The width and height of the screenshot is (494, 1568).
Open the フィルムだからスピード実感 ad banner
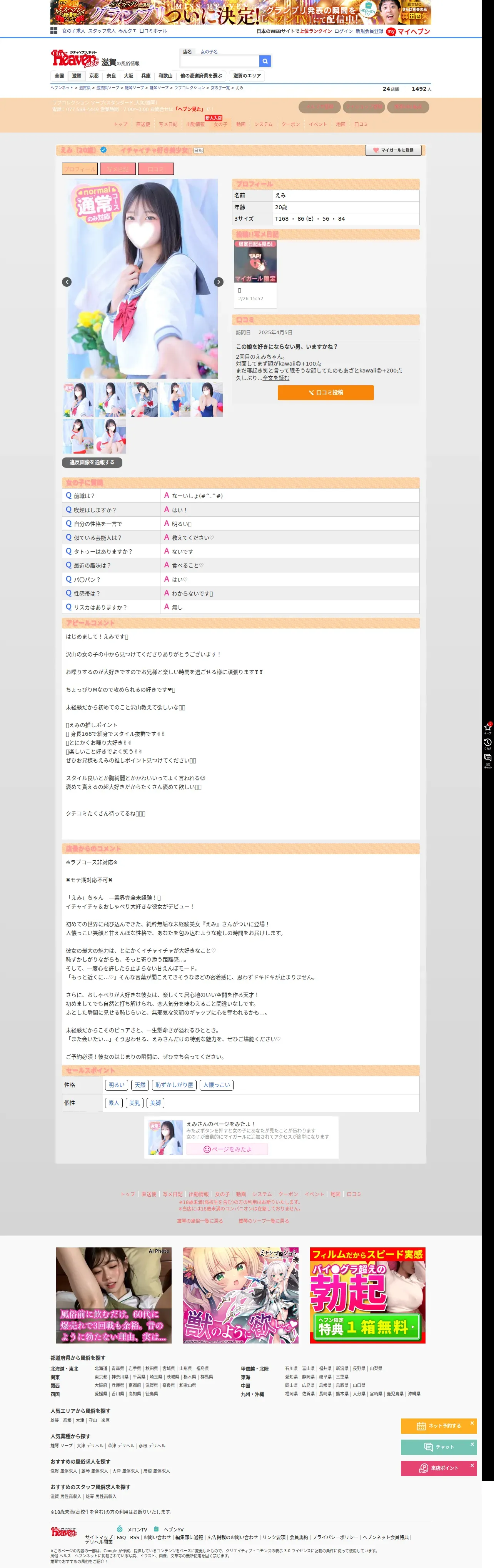pyautogui.click(x=368, y=1295)
